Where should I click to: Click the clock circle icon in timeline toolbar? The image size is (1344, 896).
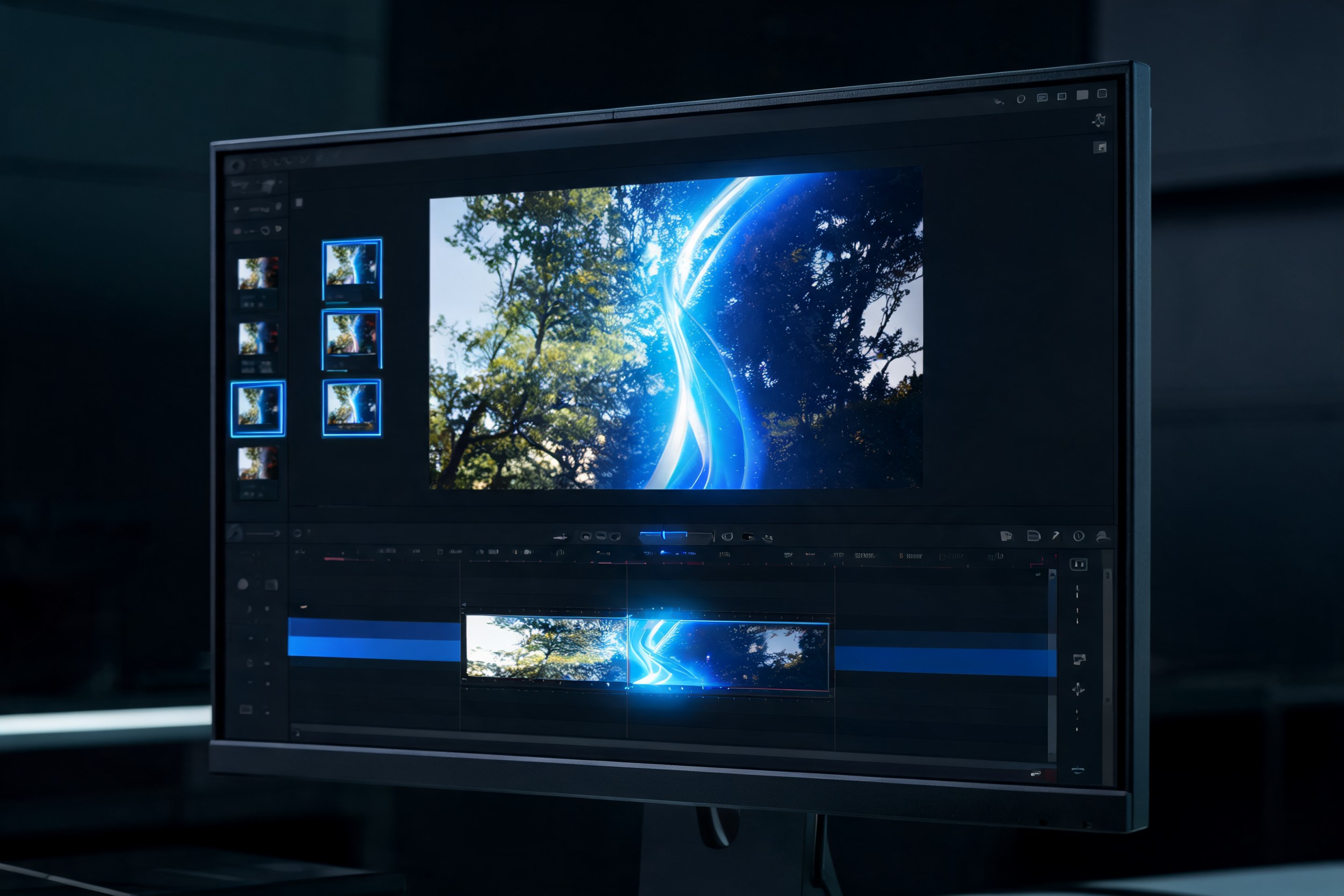1079,536
